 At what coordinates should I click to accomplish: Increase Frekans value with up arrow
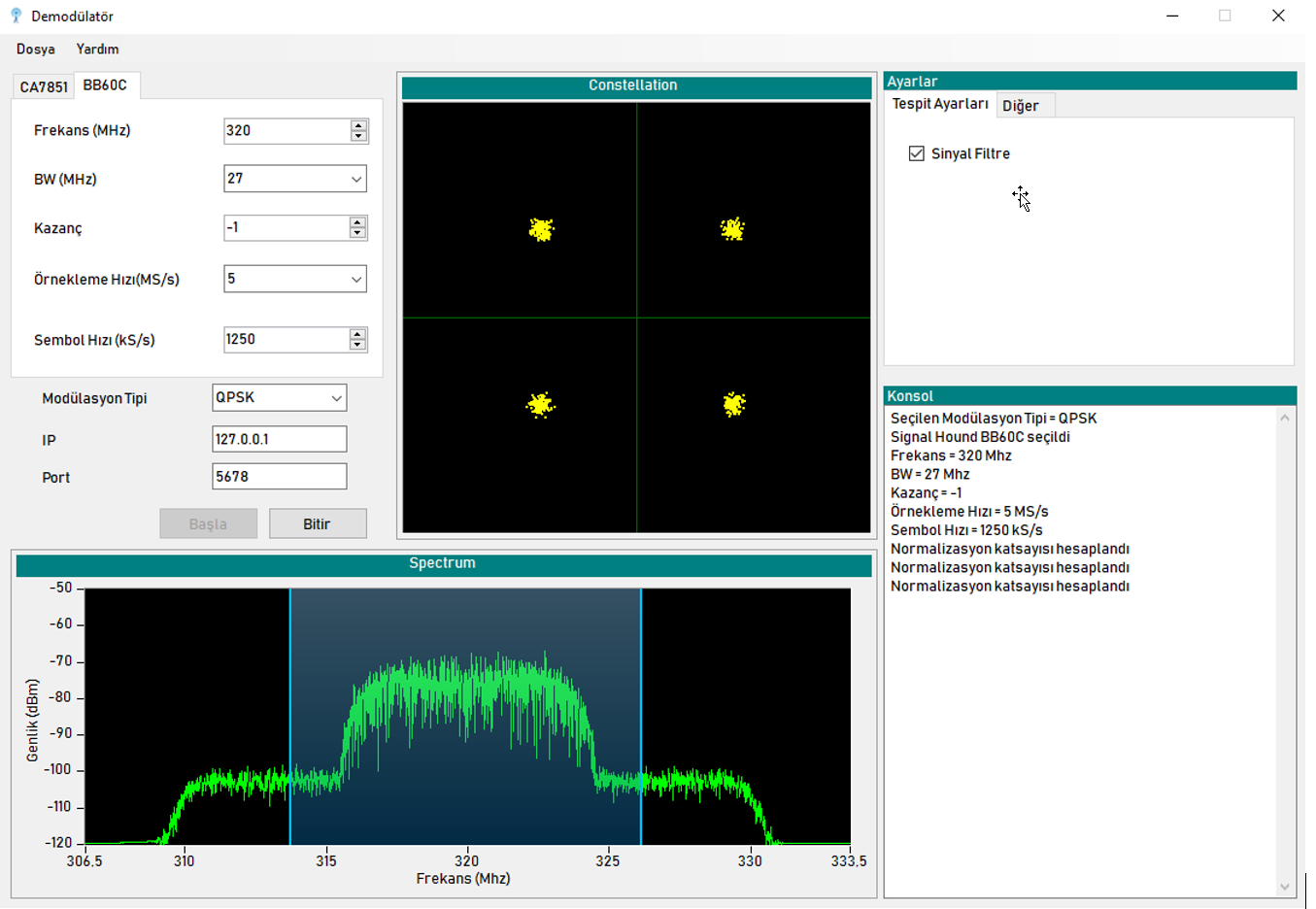pyautogui.click(x=358, y=125)
